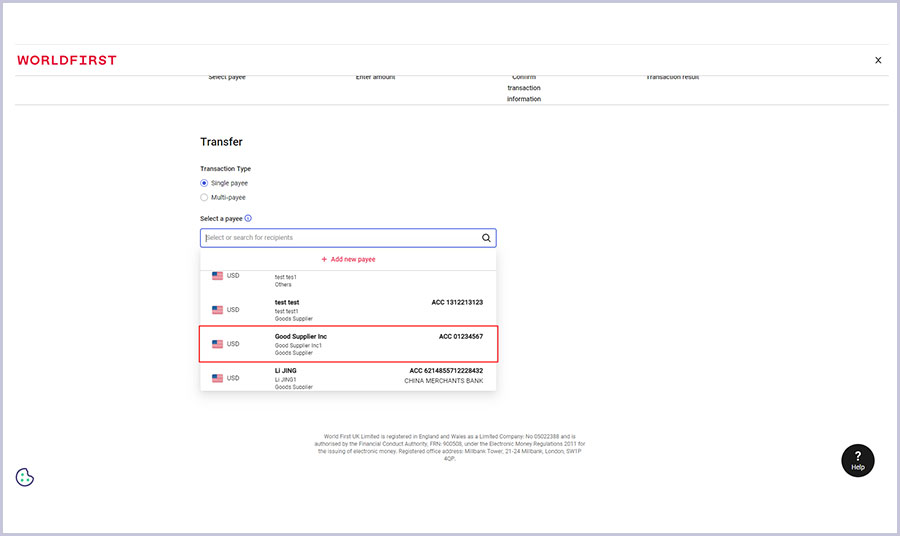This screenshot has width=900, height=536.
Task: Click the US flag in Good Supplier Inc row
Action: click(x=217, y=344)
